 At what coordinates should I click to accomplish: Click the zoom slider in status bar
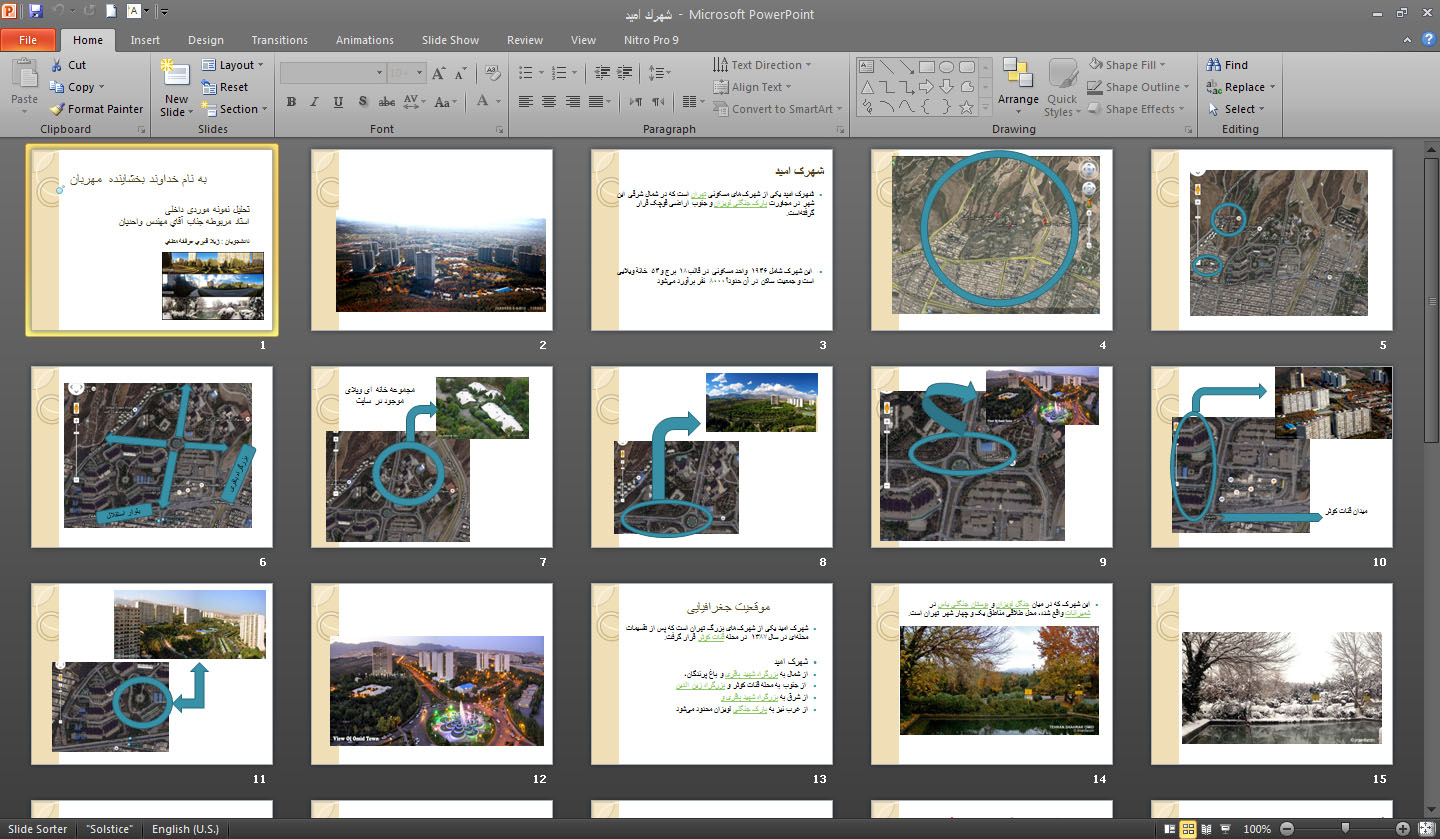pyautogui.click(x=1345, y=829)
